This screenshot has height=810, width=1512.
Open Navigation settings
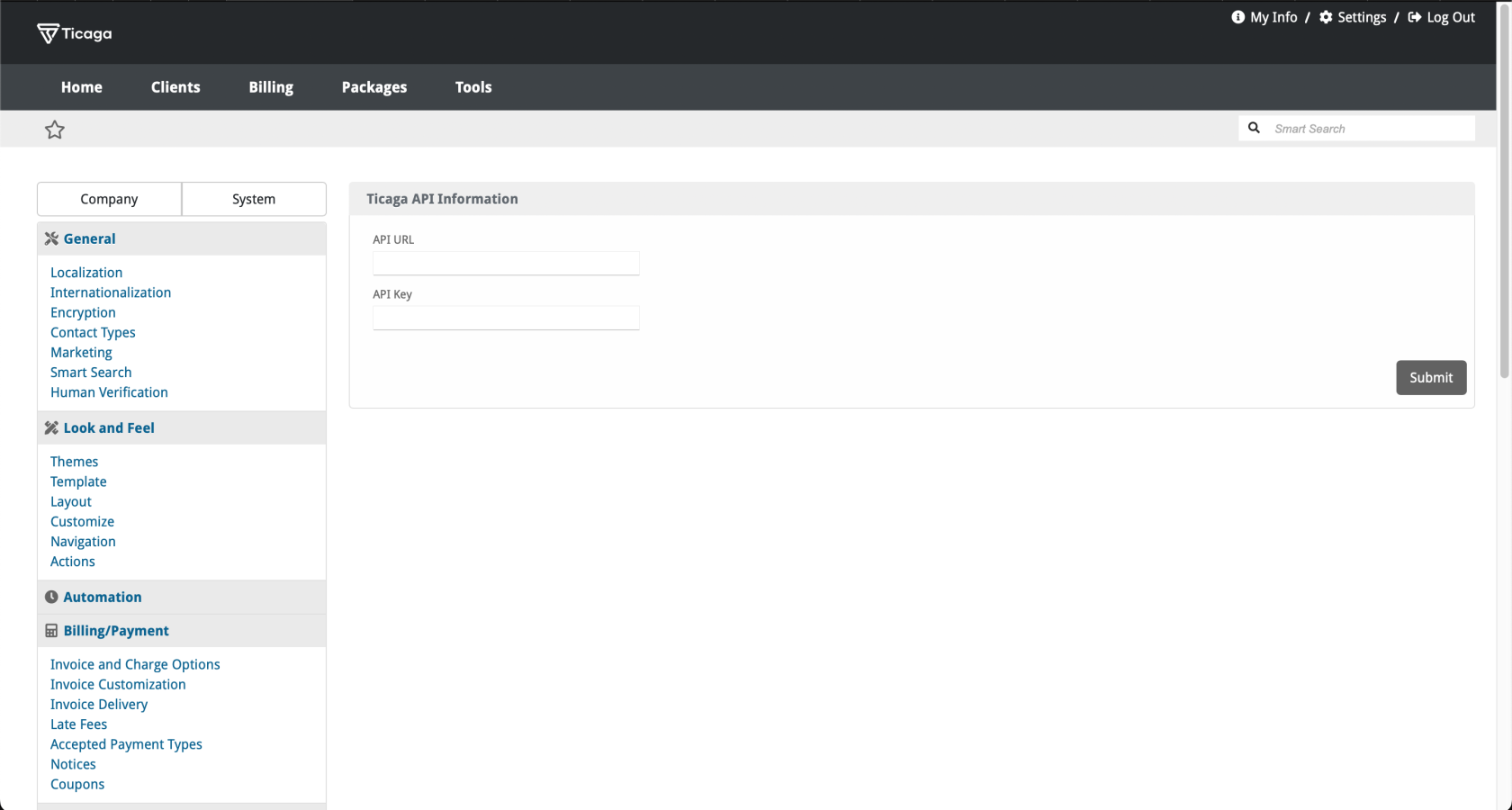[x=83, y=542]
